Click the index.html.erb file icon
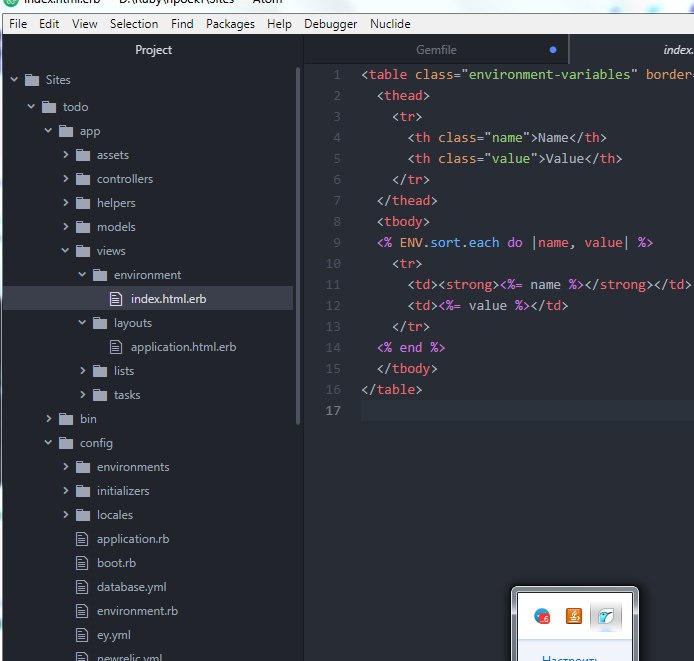694x661 pixels. click(116, 299)
